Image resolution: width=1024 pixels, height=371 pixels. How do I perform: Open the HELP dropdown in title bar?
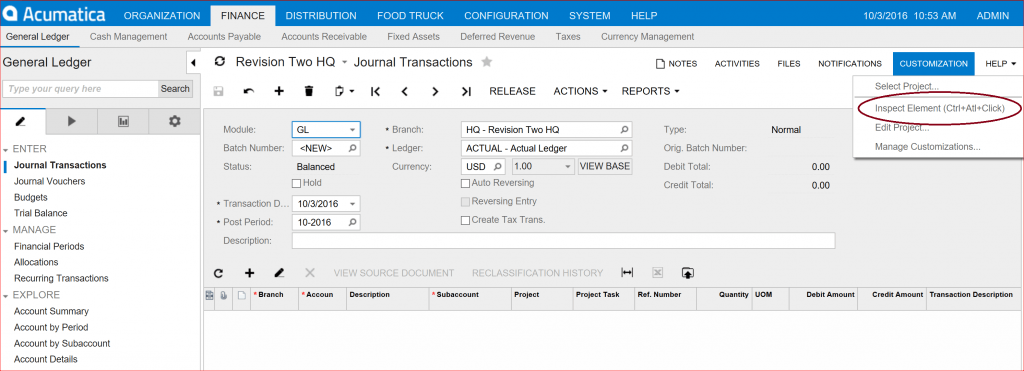(x=1000, y=64)
